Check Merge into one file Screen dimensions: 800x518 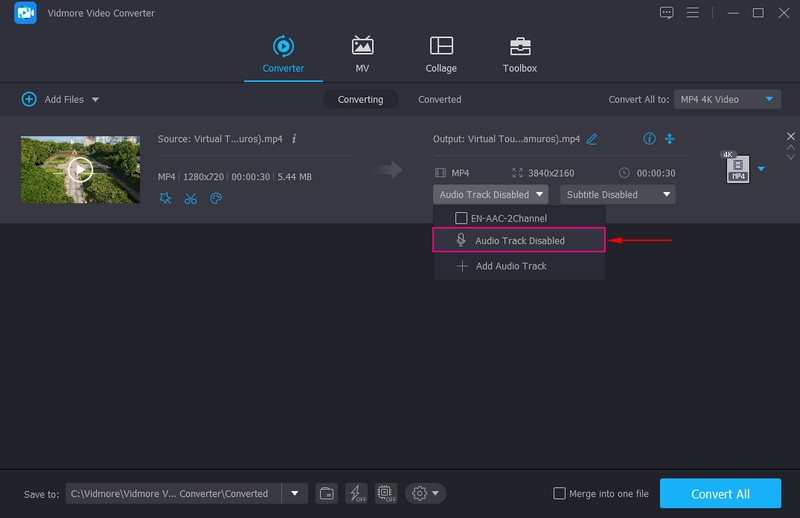tap(561, 493)
